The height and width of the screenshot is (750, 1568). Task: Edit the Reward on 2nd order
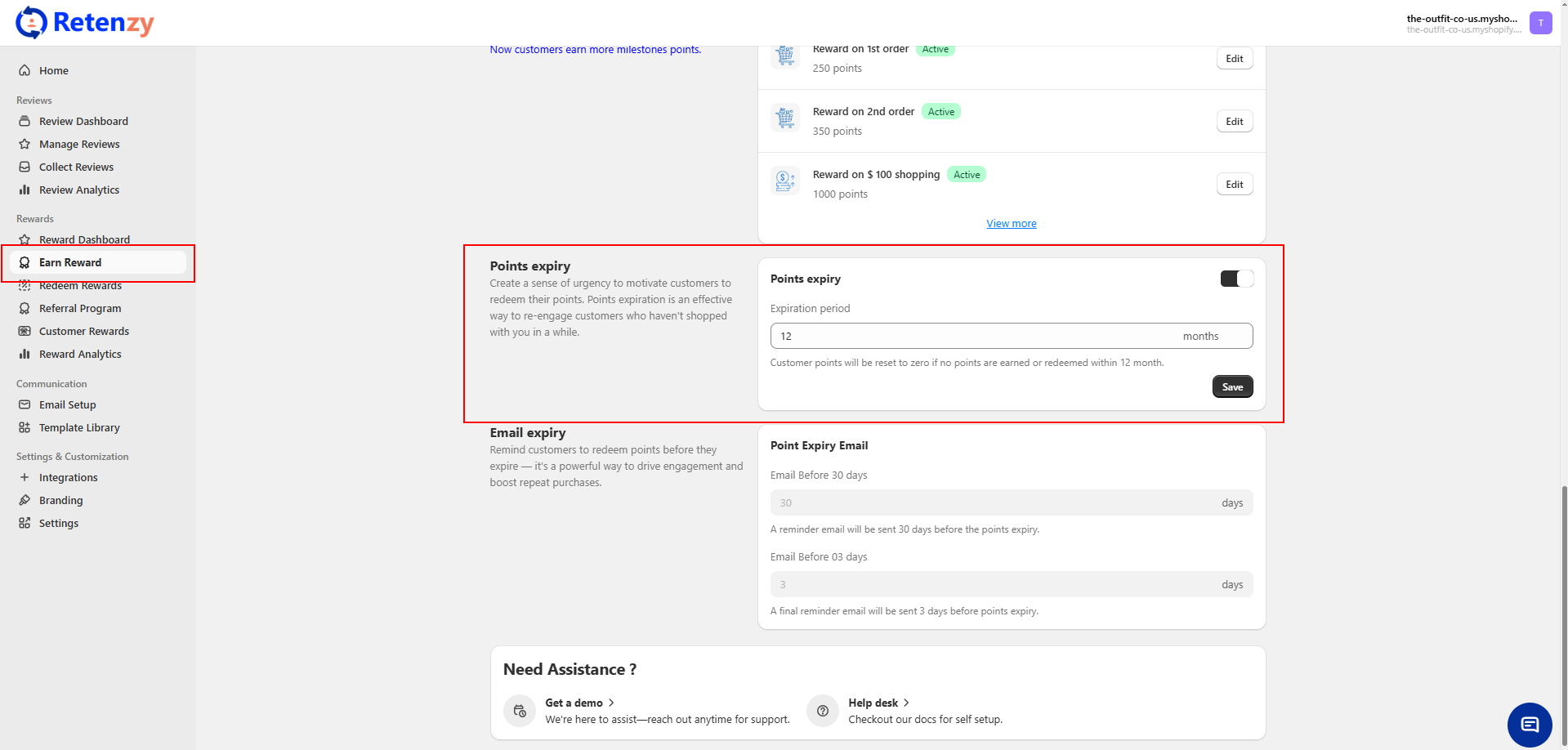pyautogui.click(x=1234, y=122)
